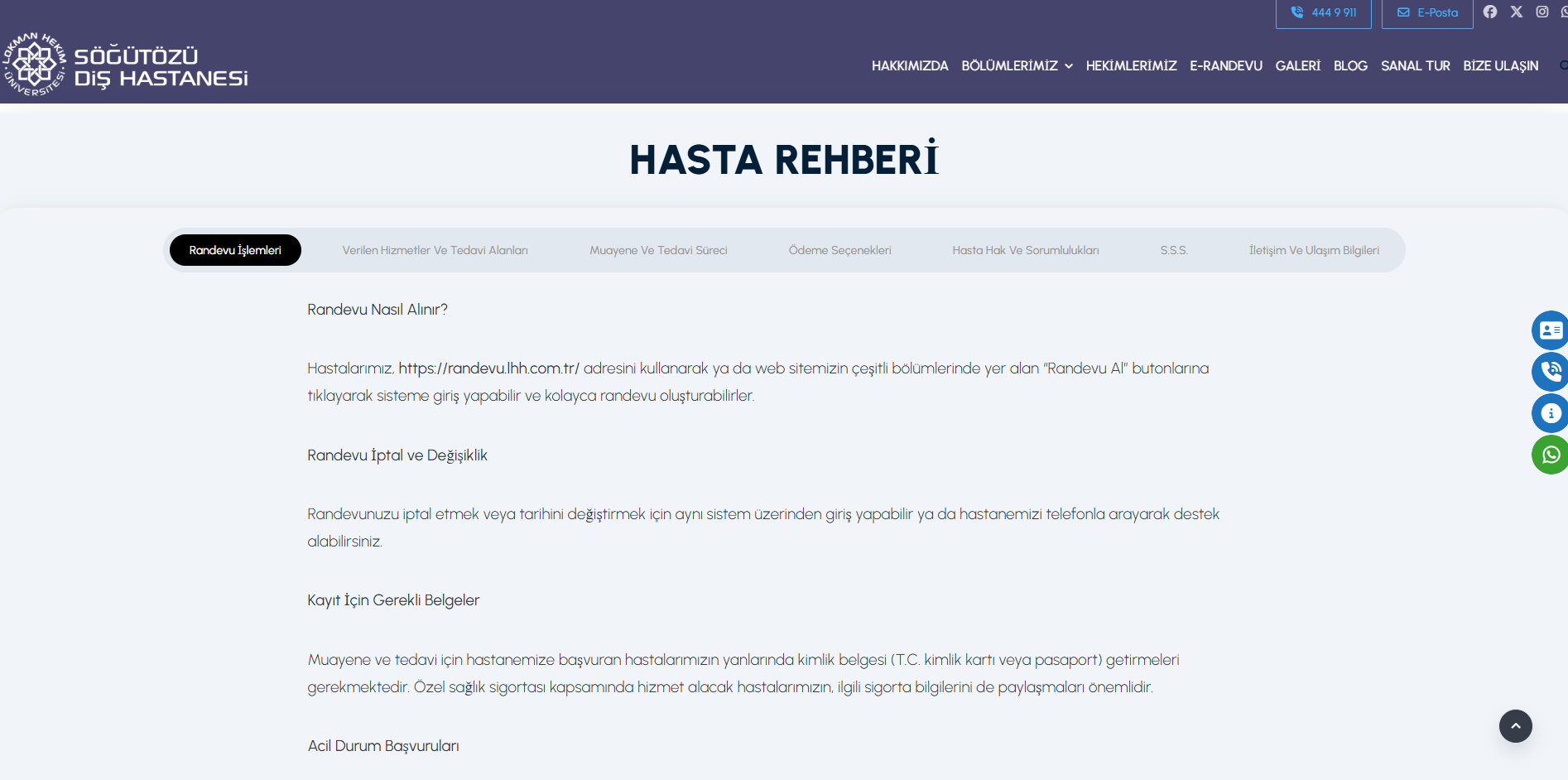
Task: Open Muayene Ve Tedavi Süreci tab
Action: point(658,250)
